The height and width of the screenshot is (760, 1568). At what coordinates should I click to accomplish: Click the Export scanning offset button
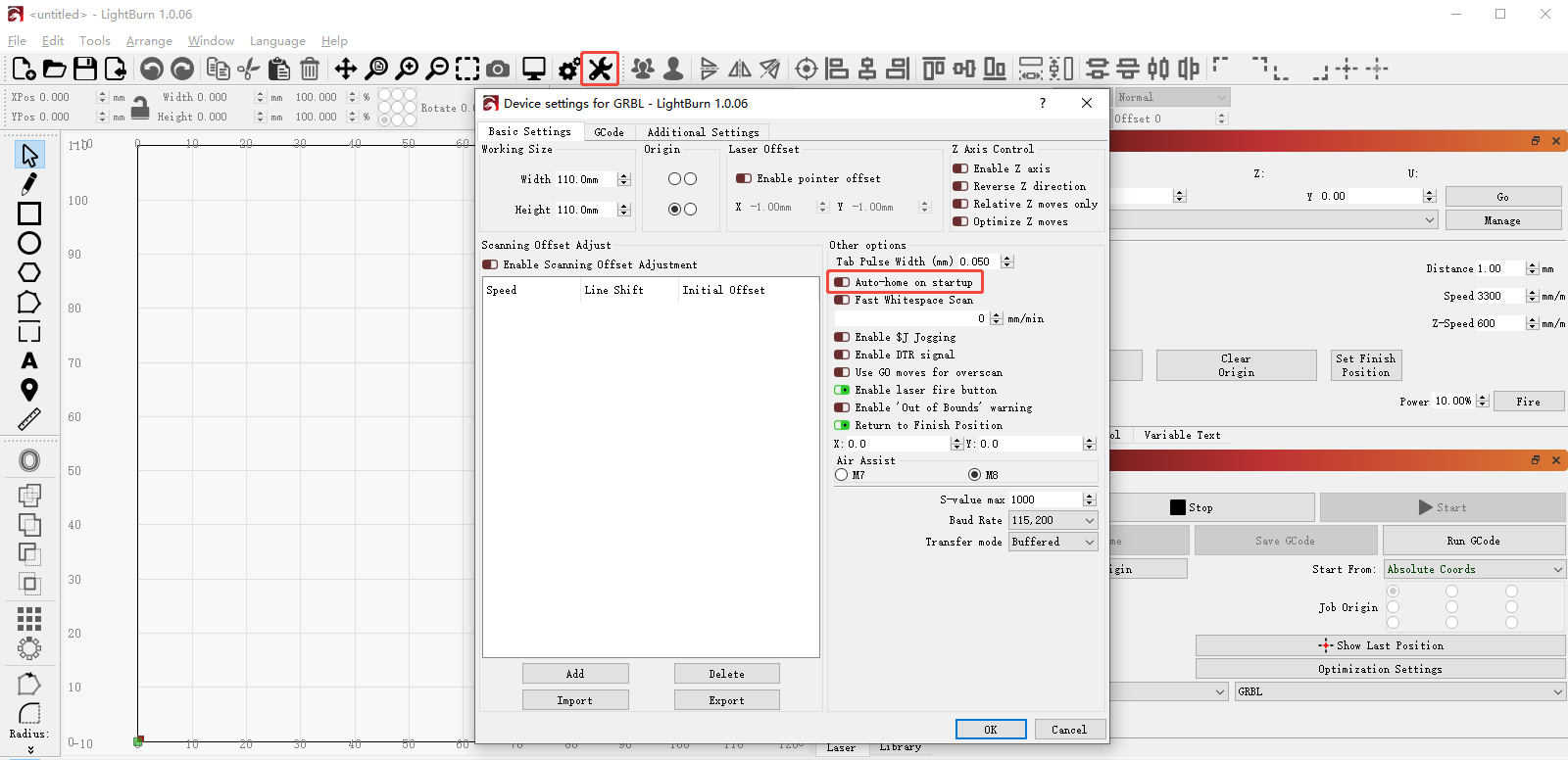click(726, 700)
